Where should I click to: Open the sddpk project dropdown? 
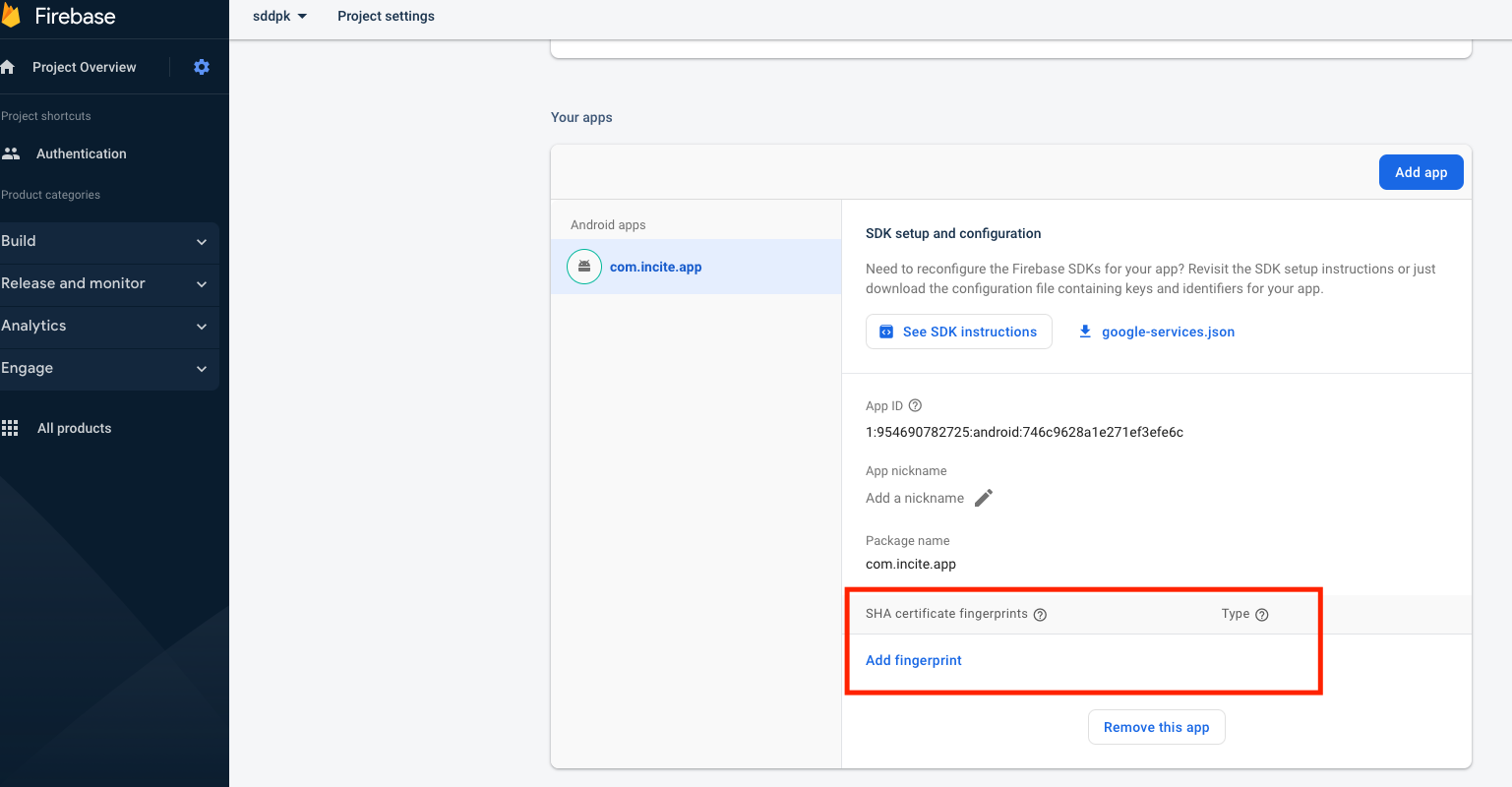(280, 17)
